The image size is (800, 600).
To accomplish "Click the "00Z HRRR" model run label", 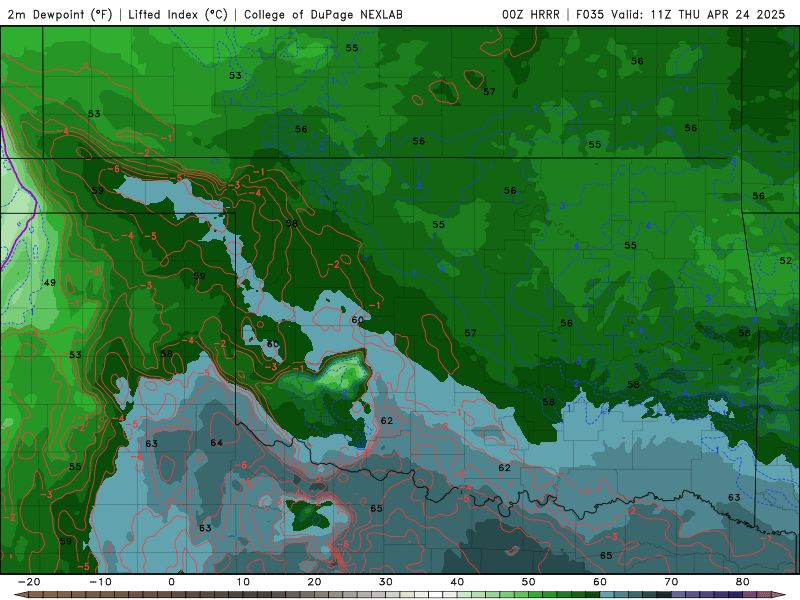I will tap(531, 14).
